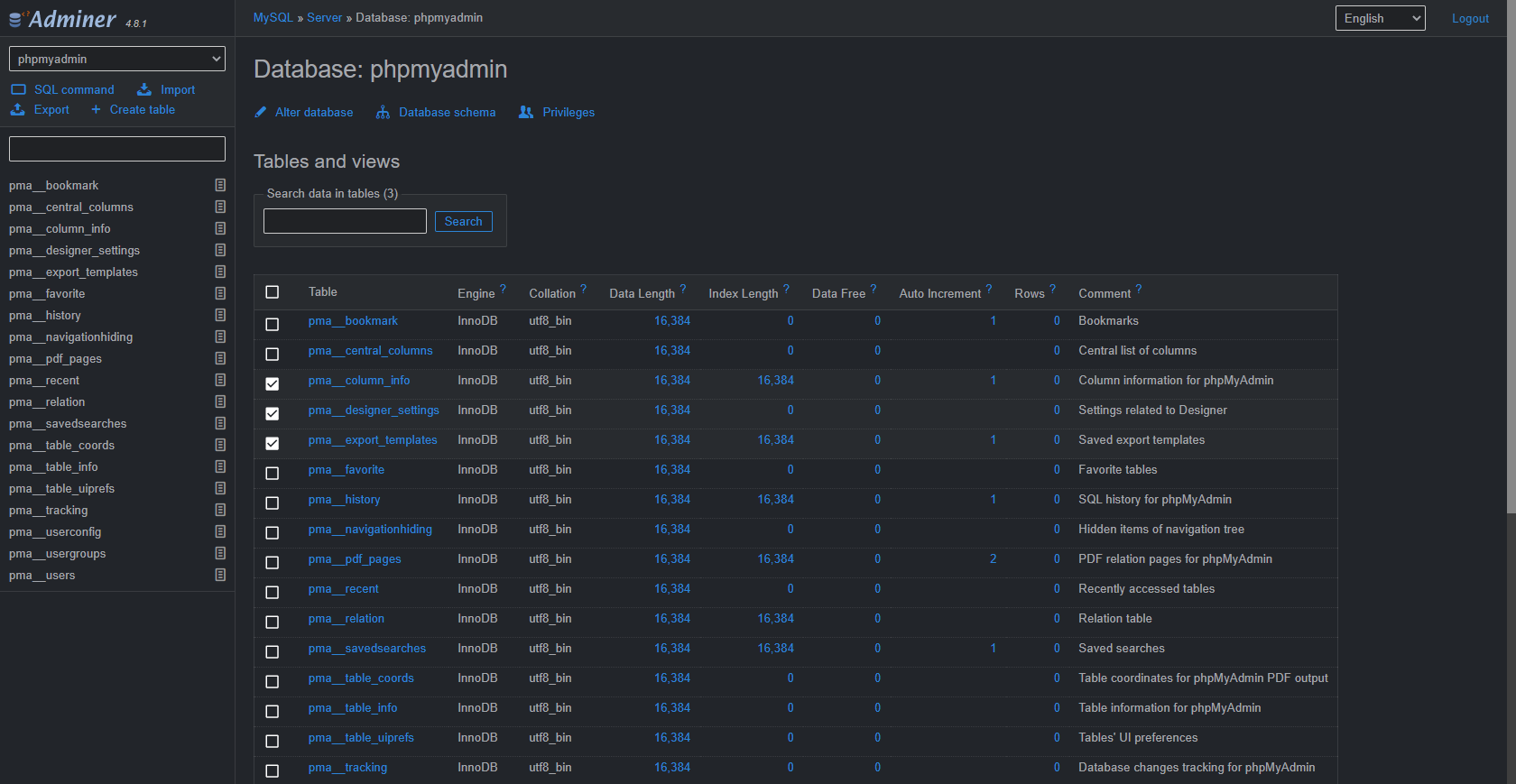
Task: Uncheck the pma__designer_settings row checkbox
Action: click(273, 413)
